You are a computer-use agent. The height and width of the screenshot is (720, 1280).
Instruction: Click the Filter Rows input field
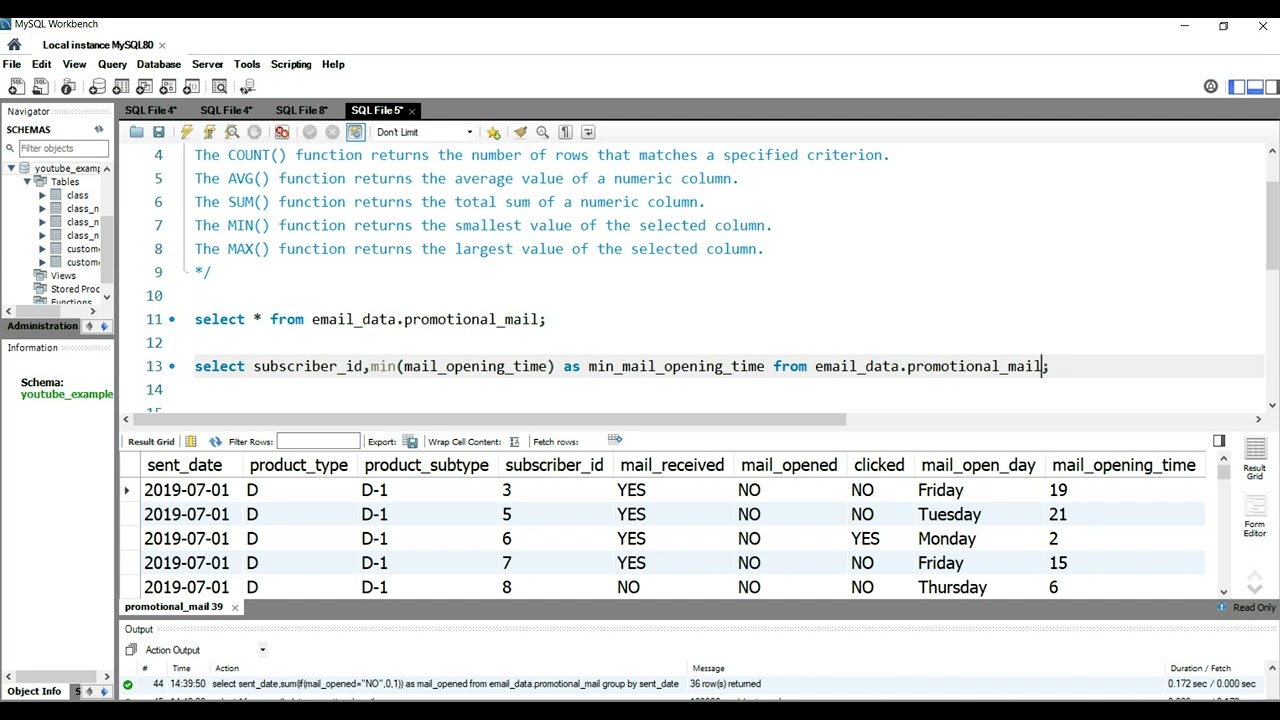(318, 442)
